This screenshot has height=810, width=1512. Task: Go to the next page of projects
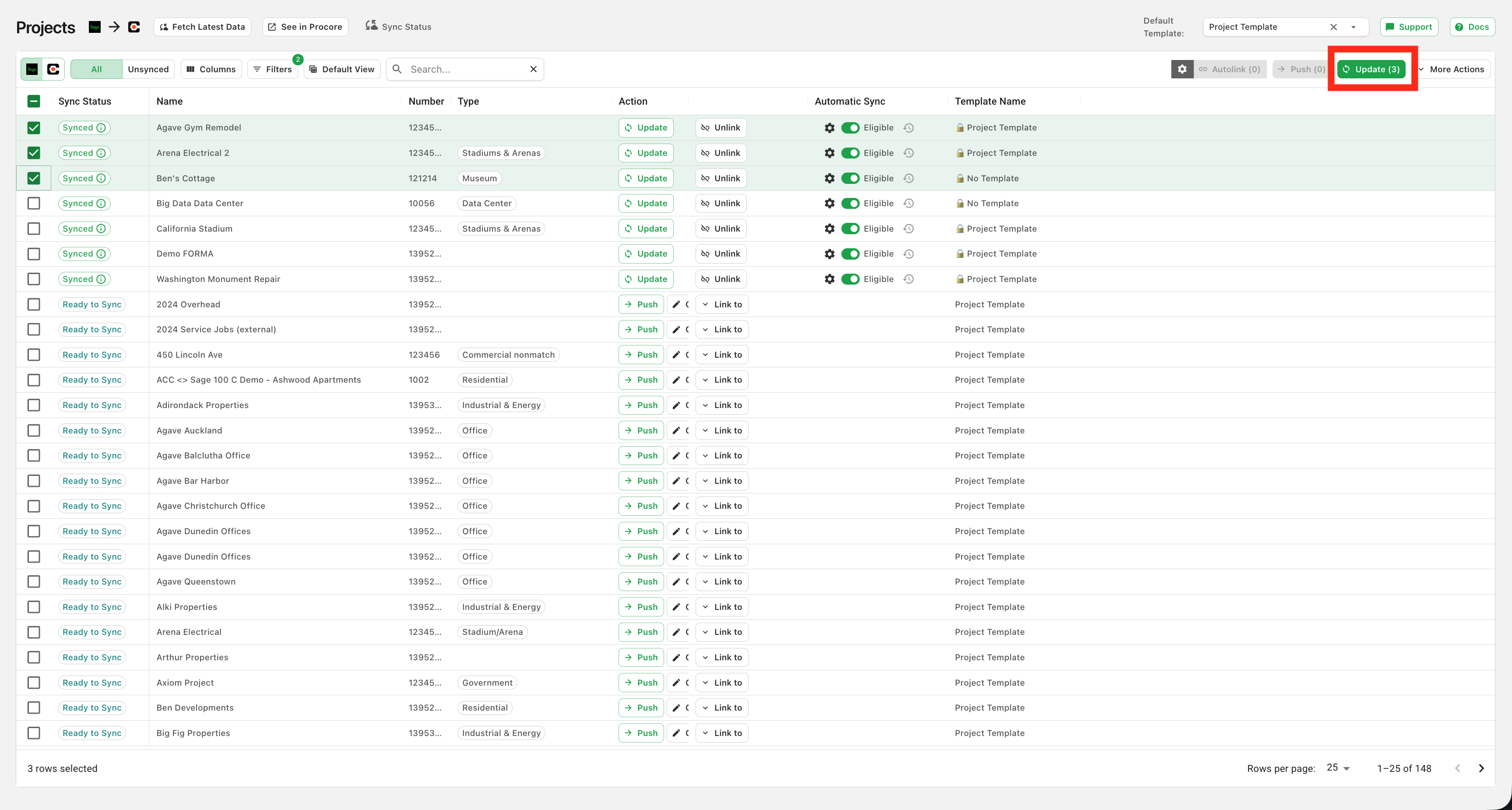(1481, 768)
